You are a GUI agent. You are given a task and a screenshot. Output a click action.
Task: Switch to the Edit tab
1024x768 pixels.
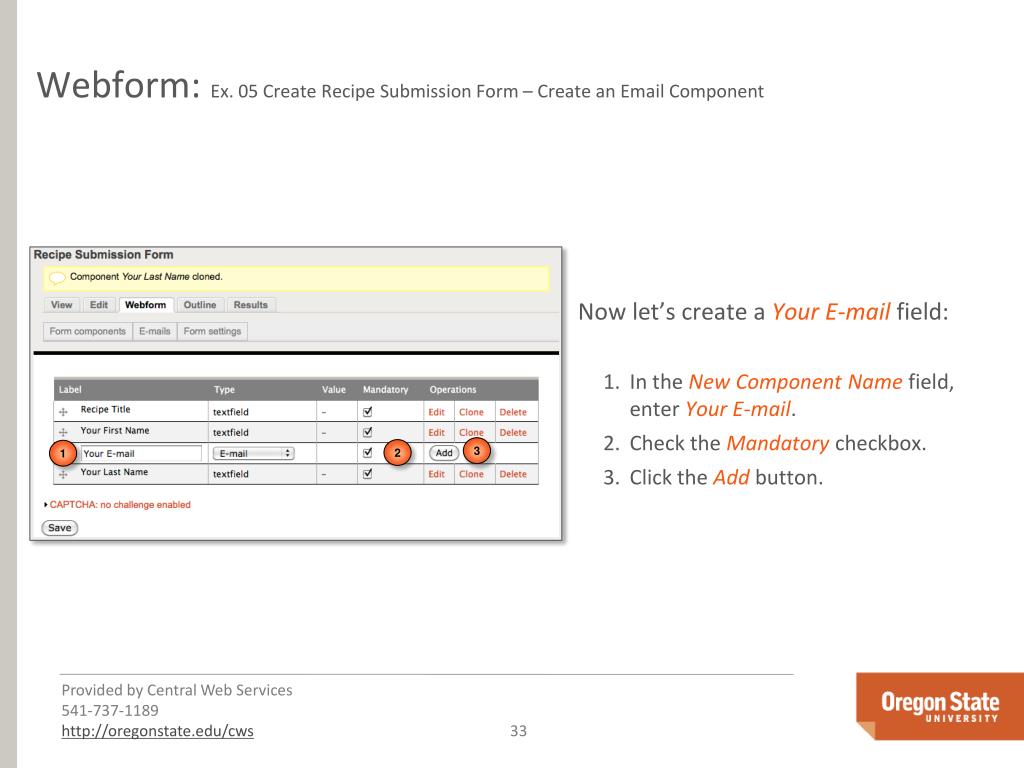[x=99, y=305]
